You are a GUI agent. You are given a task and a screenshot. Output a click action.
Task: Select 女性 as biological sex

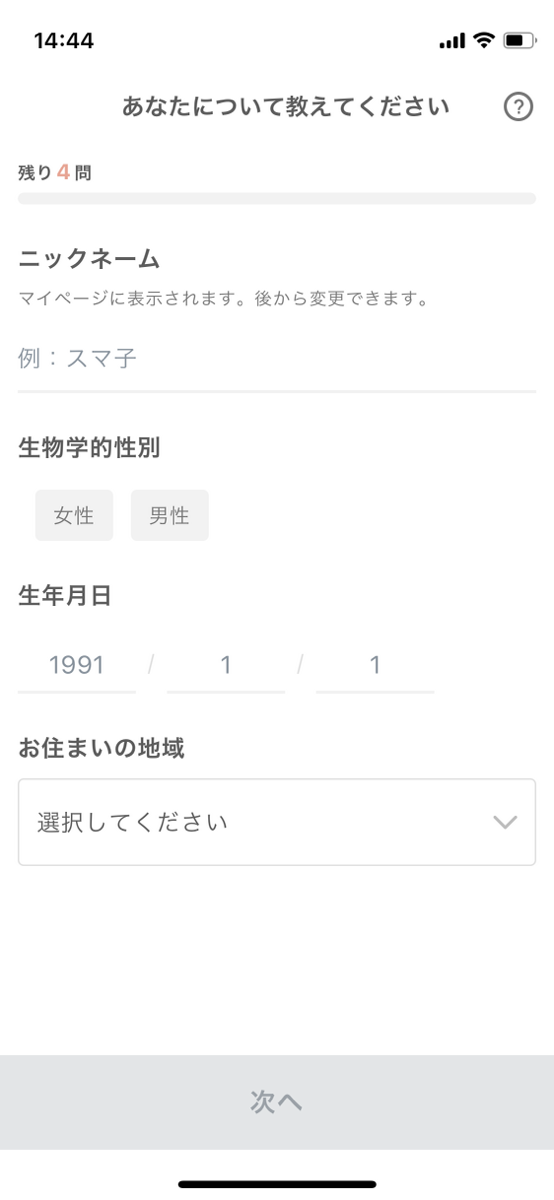point(74,515)
